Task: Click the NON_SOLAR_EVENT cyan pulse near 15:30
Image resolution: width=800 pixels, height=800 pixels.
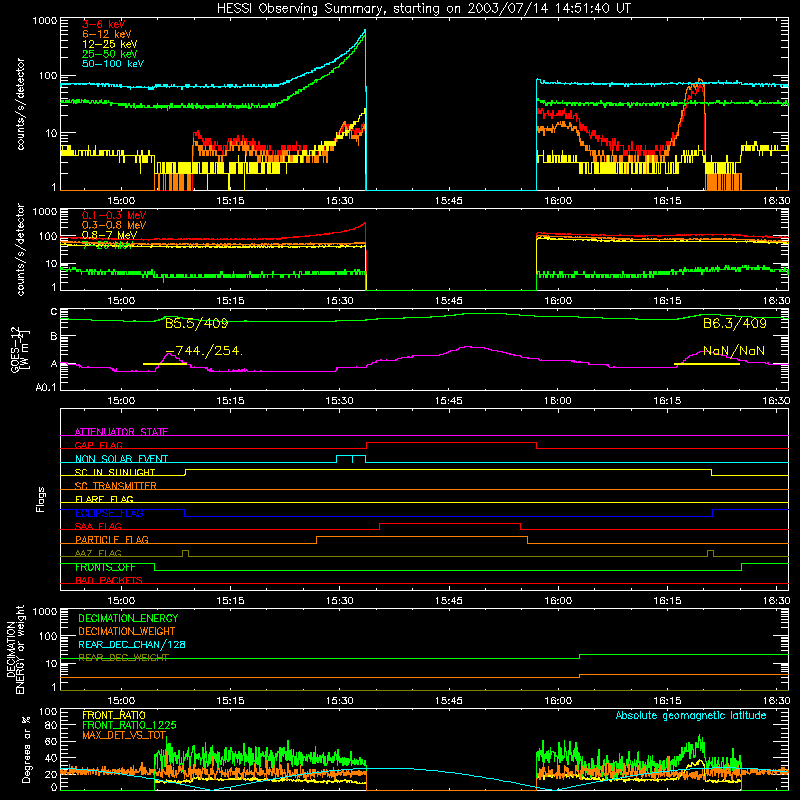Action: click(x=351, y=459)
